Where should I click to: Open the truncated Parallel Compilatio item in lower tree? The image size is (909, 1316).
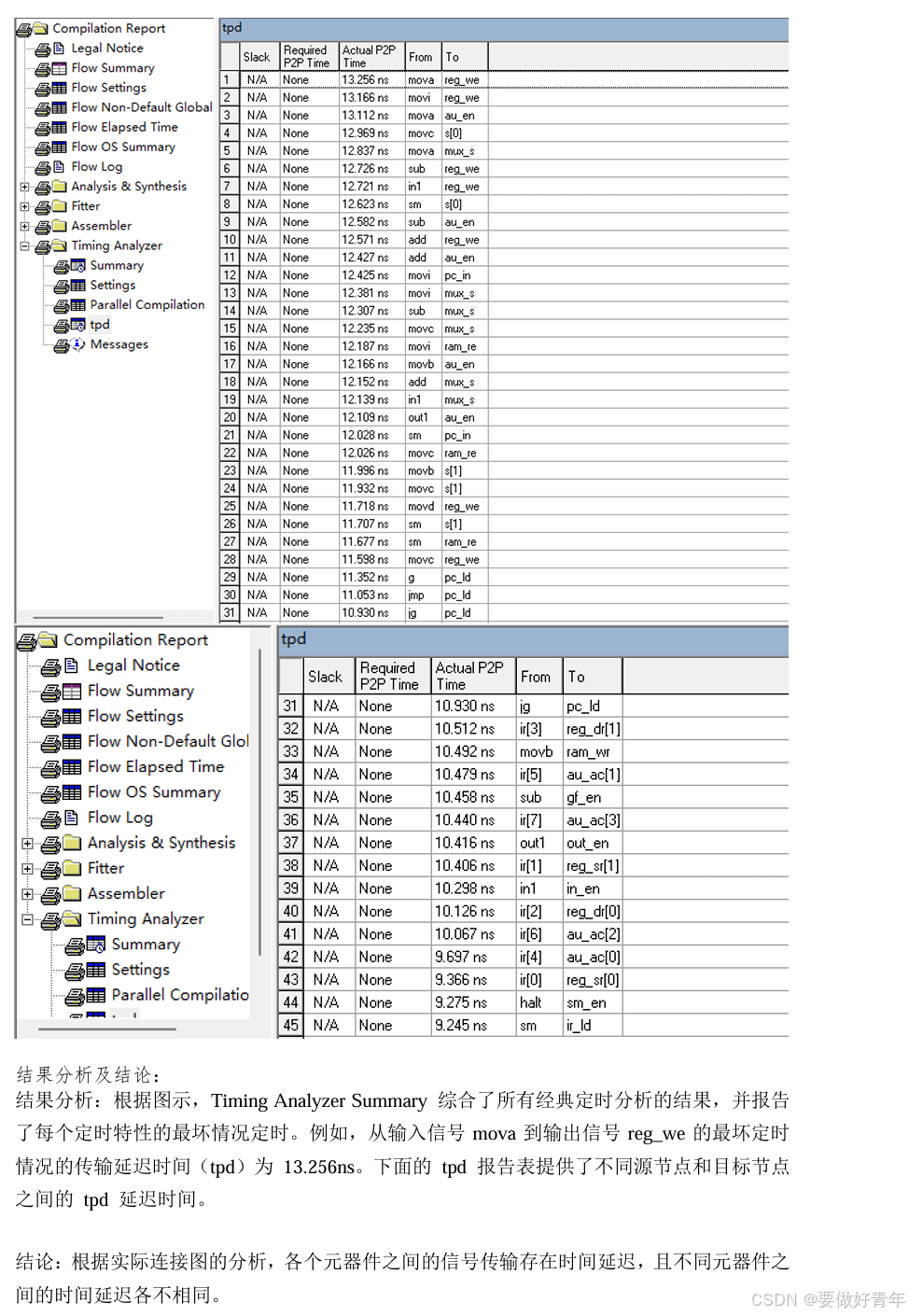point(180,995)
